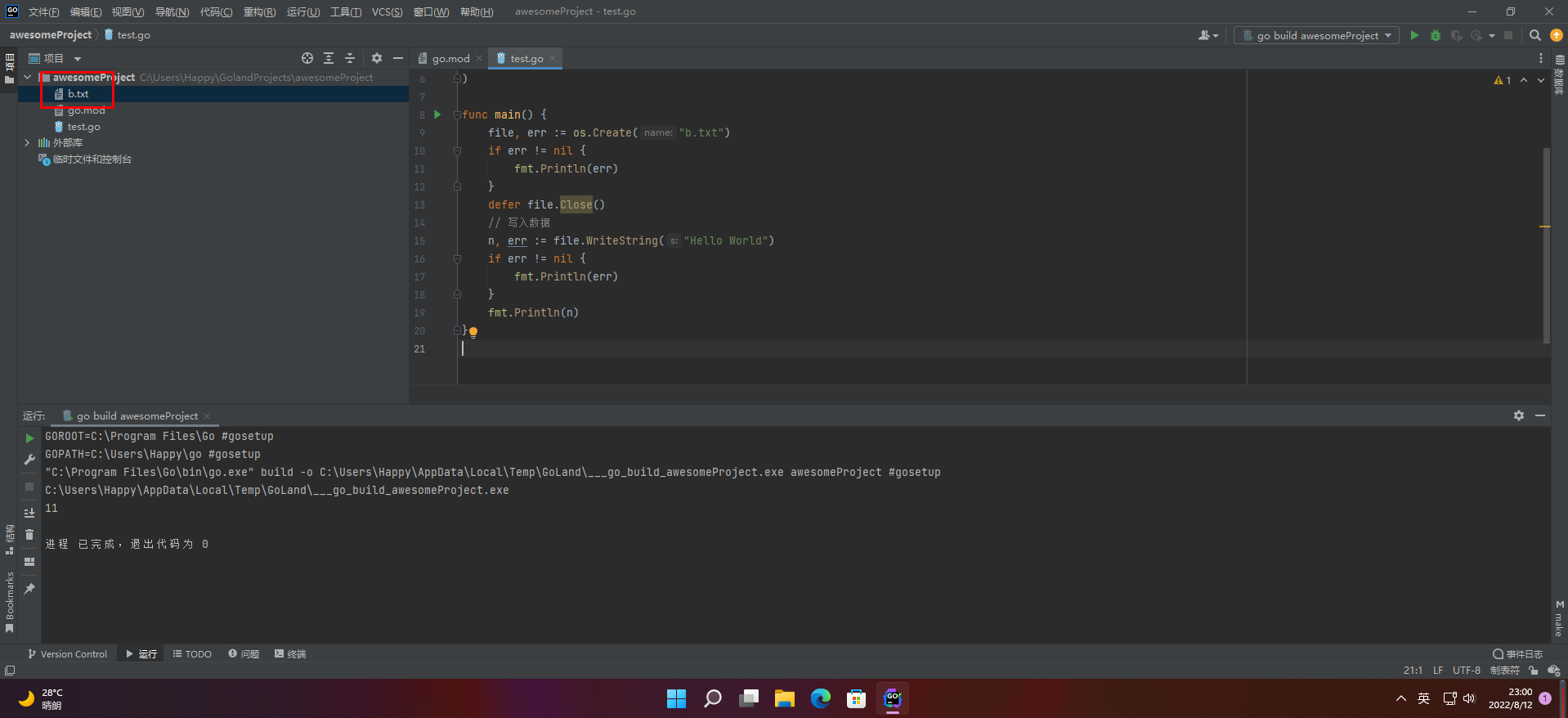
Task: Click the run gutter icon beside func main
Action: 437,114
